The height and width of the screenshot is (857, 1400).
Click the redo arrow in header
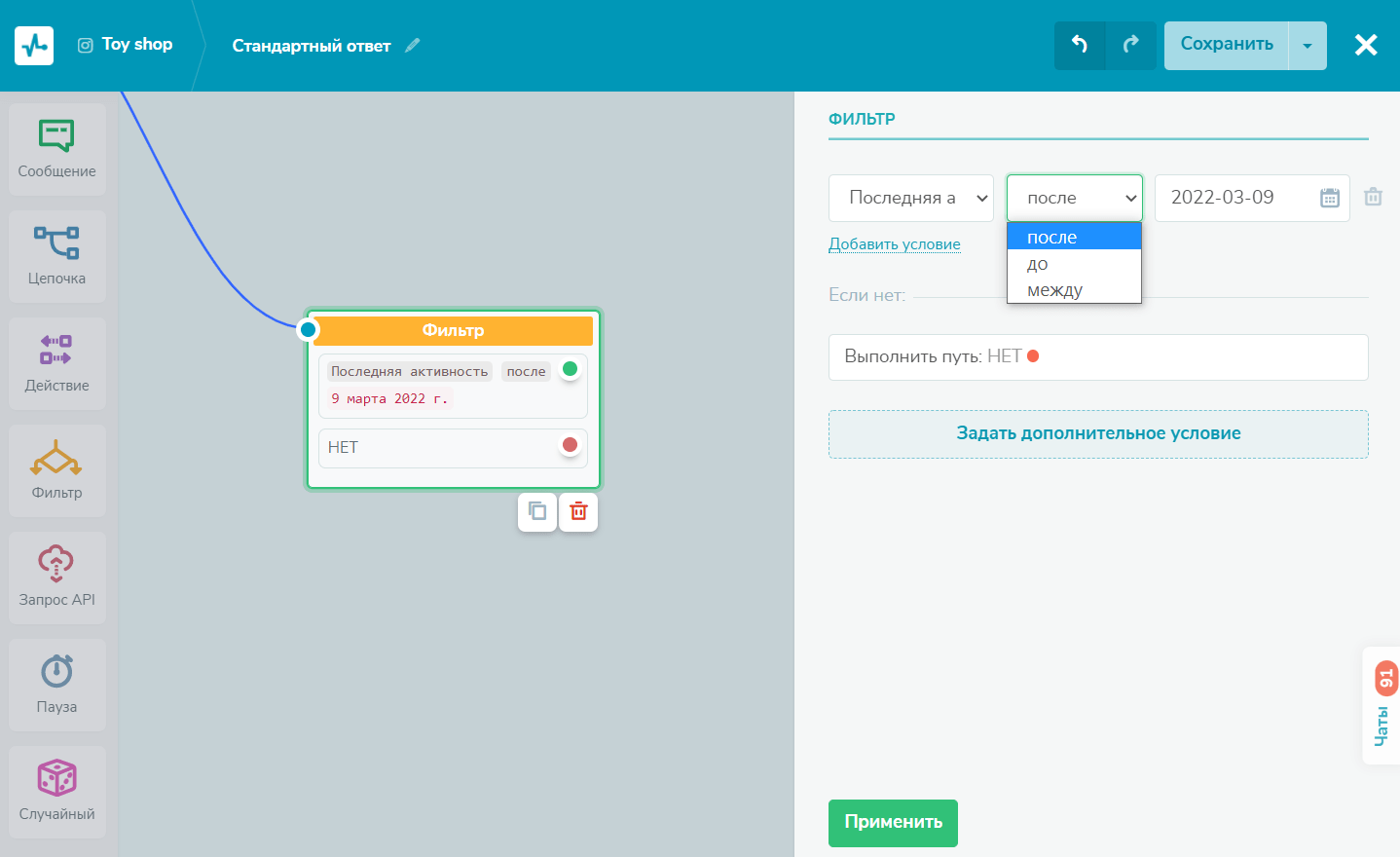click(1130, 45)
